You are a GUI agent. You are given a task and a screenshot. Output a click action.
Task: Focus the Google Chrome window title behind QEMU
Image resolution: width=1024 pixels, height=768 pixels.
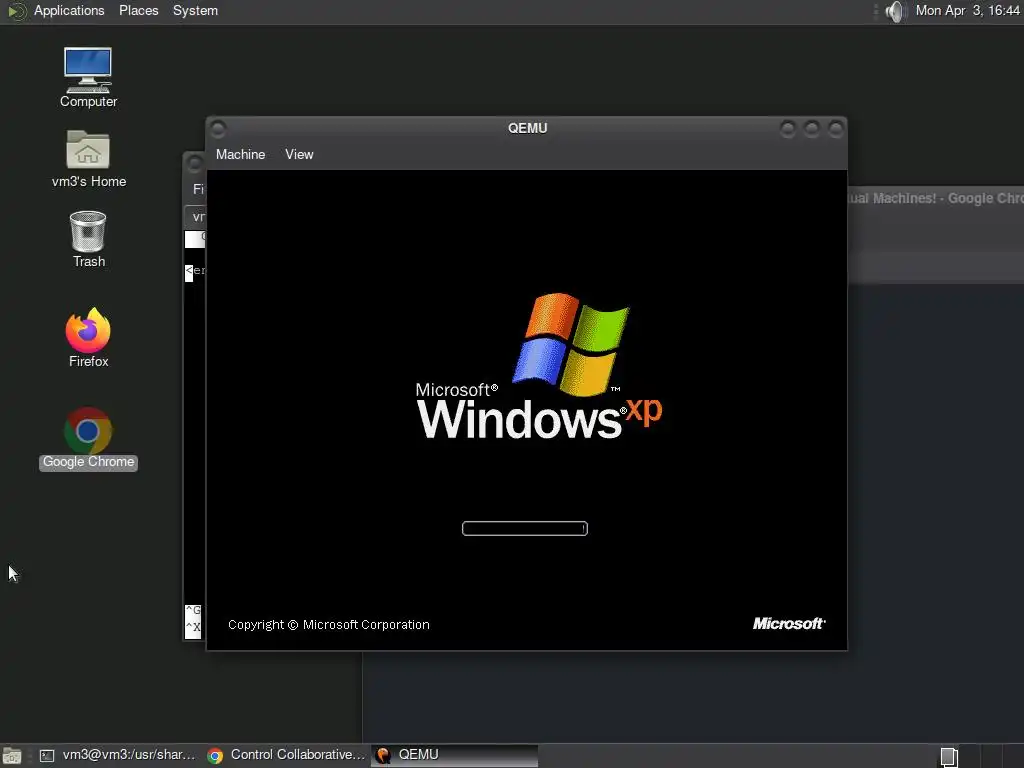point(936,198)
